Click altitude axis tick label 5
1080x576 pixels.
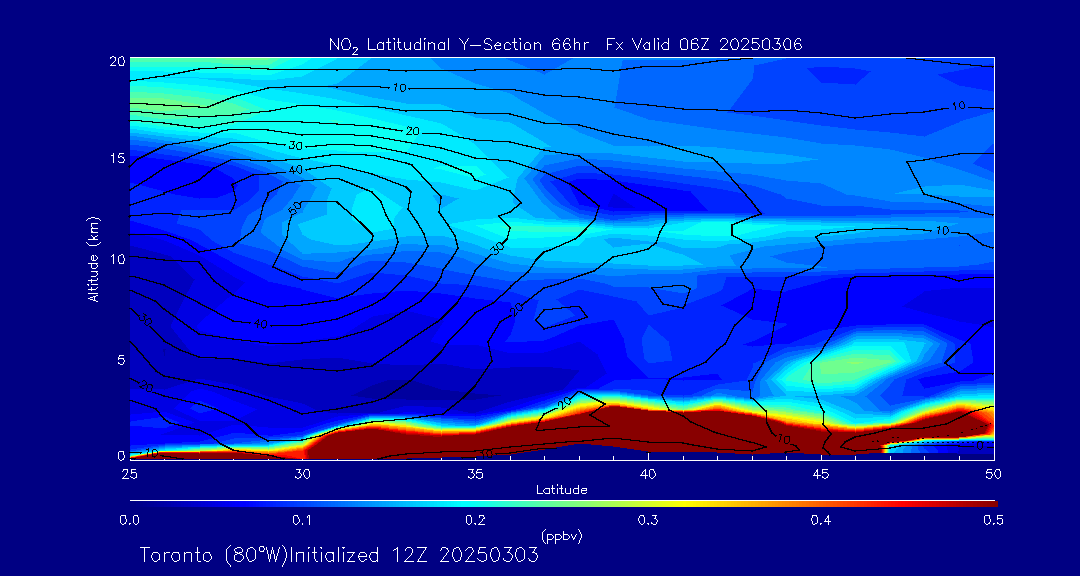(121, 359)
